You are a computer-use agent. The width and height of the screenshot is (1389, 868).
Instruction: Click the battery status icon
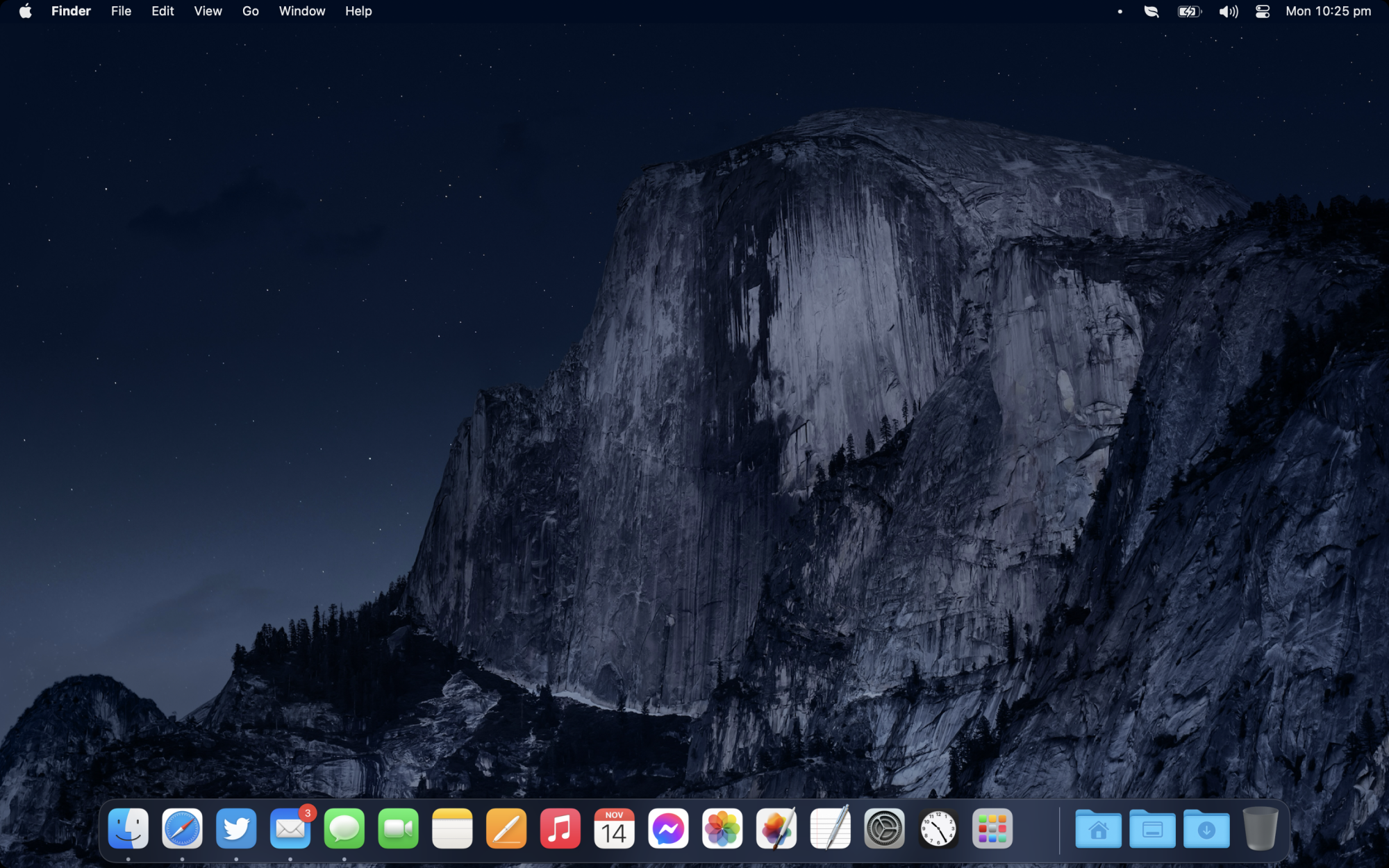tap(1189, 11)
